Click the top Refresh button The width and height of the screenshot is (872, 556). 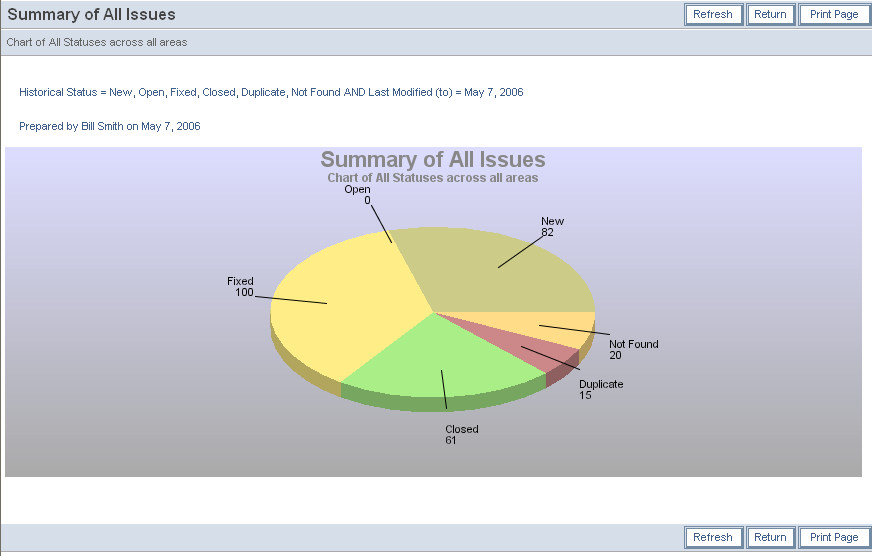(x=713, y=14)
